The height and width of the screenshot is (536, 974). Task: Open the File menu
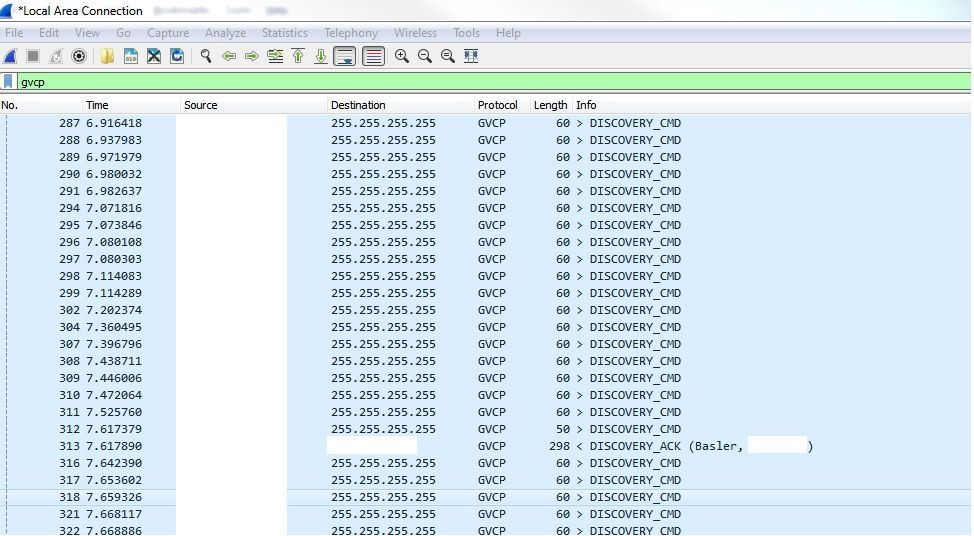click(14, 33)
